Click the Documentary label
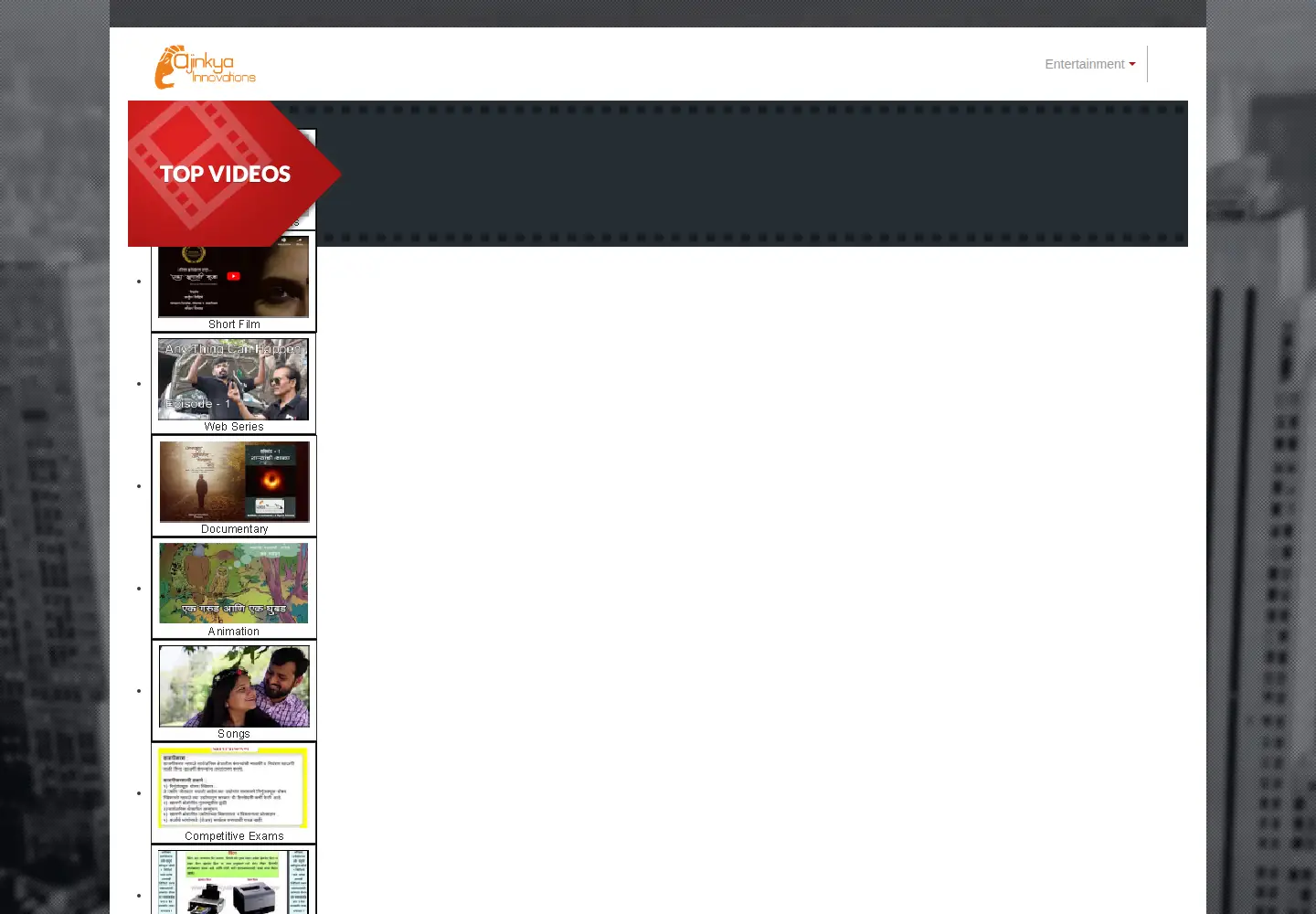The image size is (1316, 914). [235, 529]
